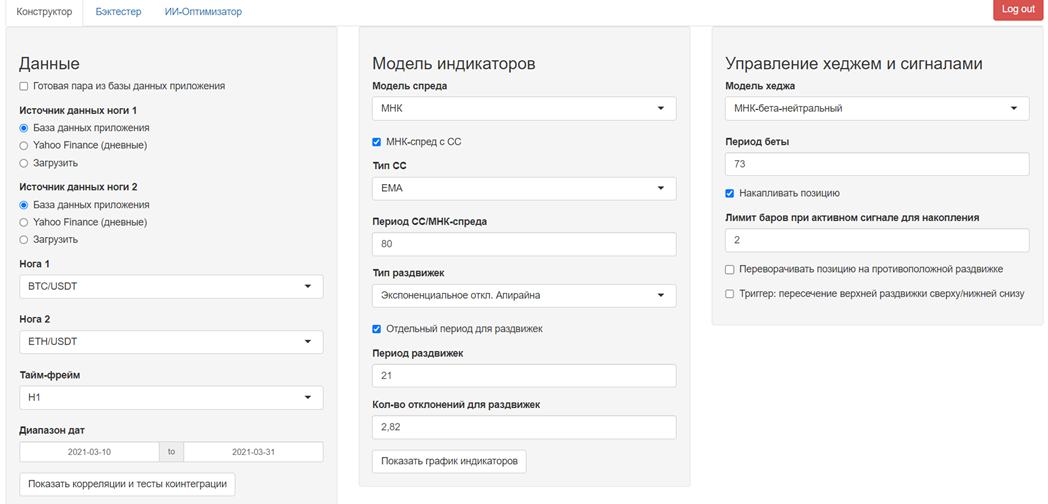Viewport: 1048px width, 504px height.
Task: Switch to the Бэктестер tab
Action: [118, 12]
